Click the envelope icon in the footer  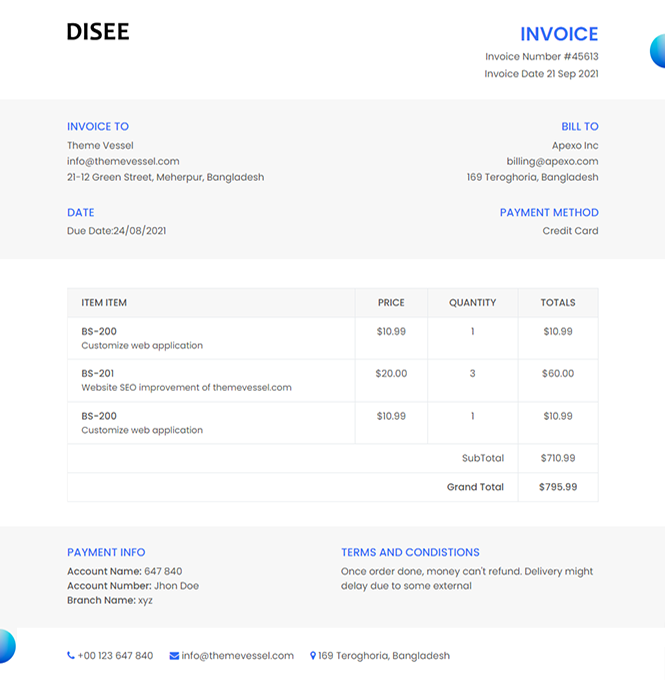coord(174,656)
